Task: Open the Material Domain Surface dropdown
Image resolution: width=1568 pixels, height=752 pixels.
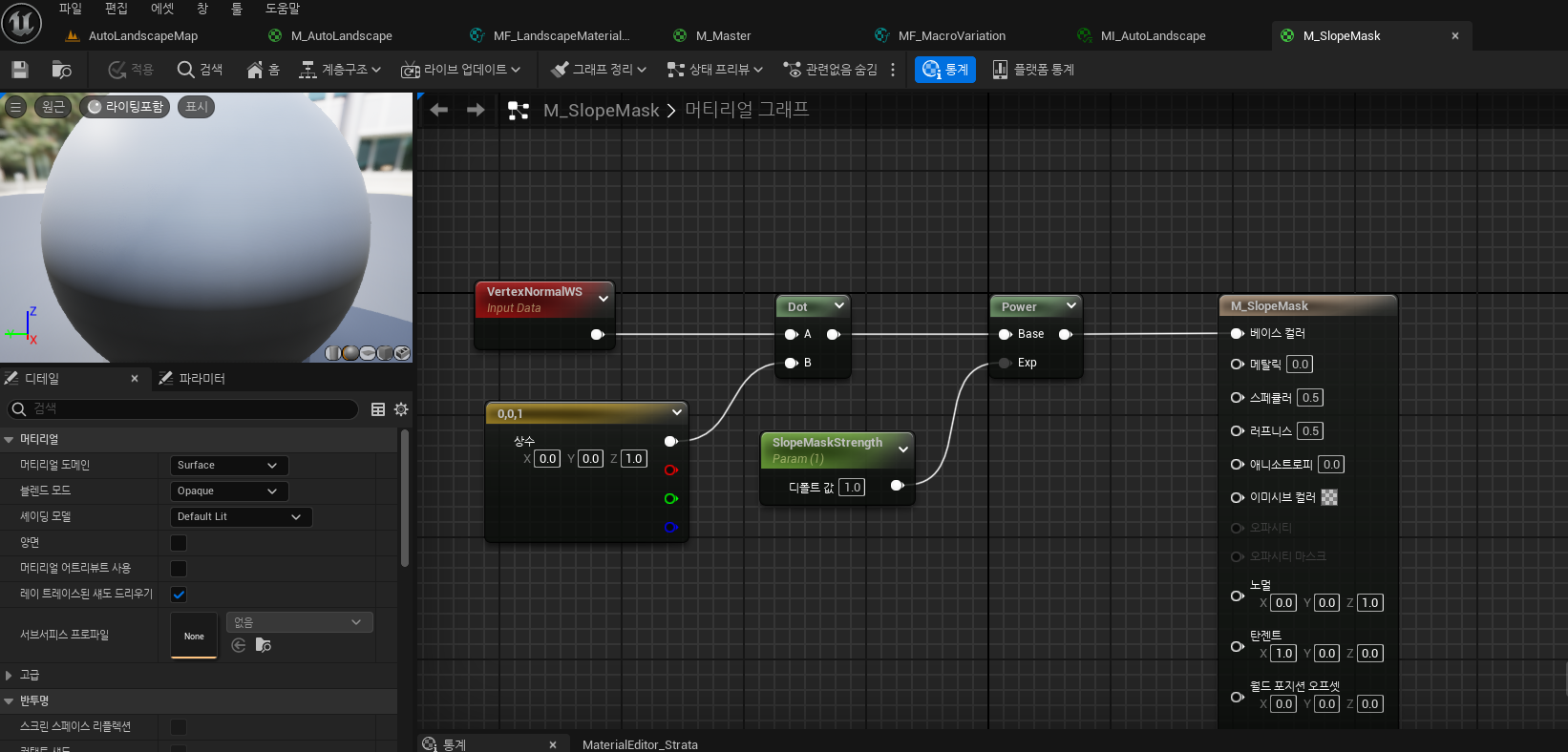Action: (x=228, y=466)
